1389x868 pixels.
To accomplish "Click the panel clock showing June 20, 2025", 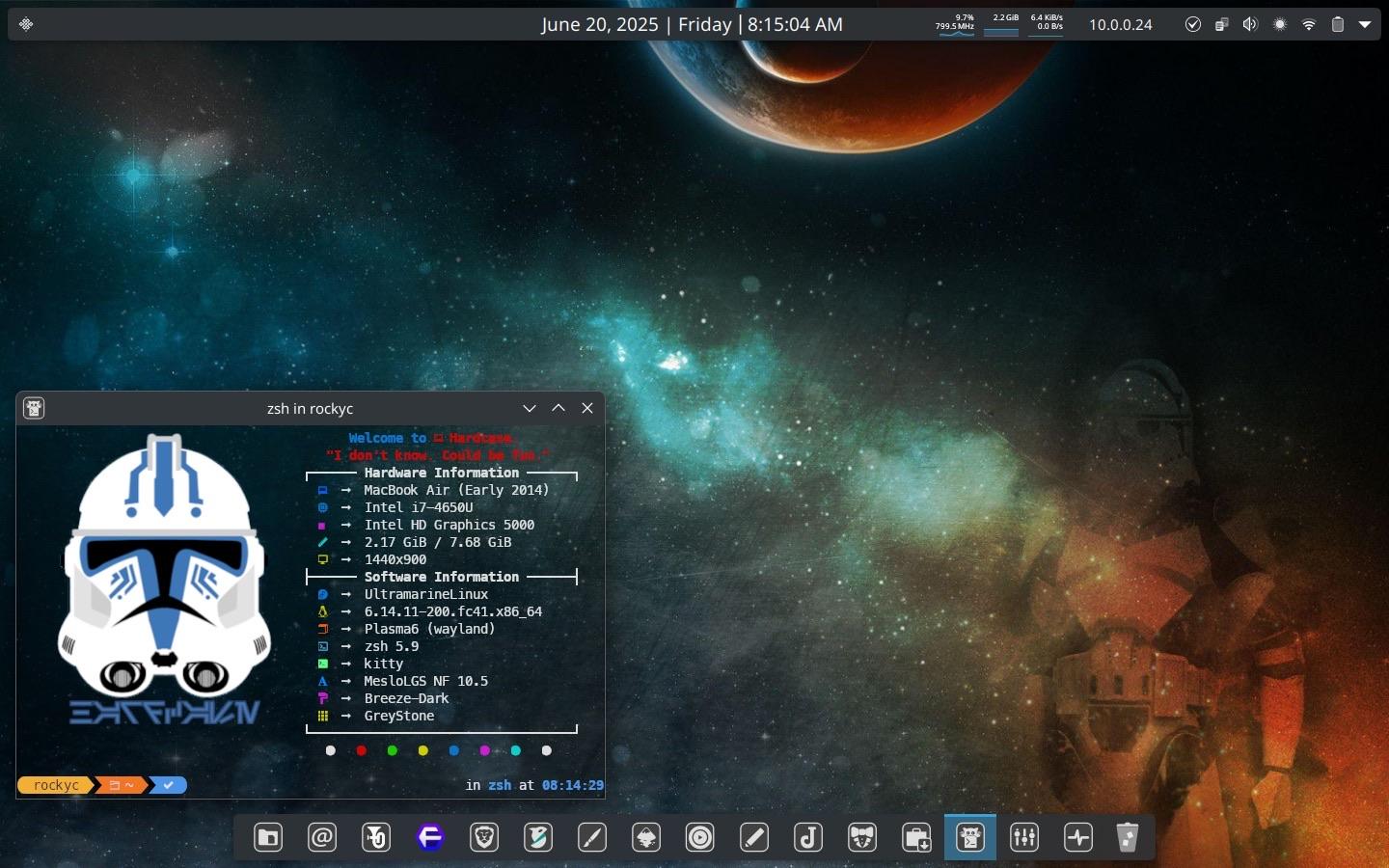I will (x=693, y=24).
